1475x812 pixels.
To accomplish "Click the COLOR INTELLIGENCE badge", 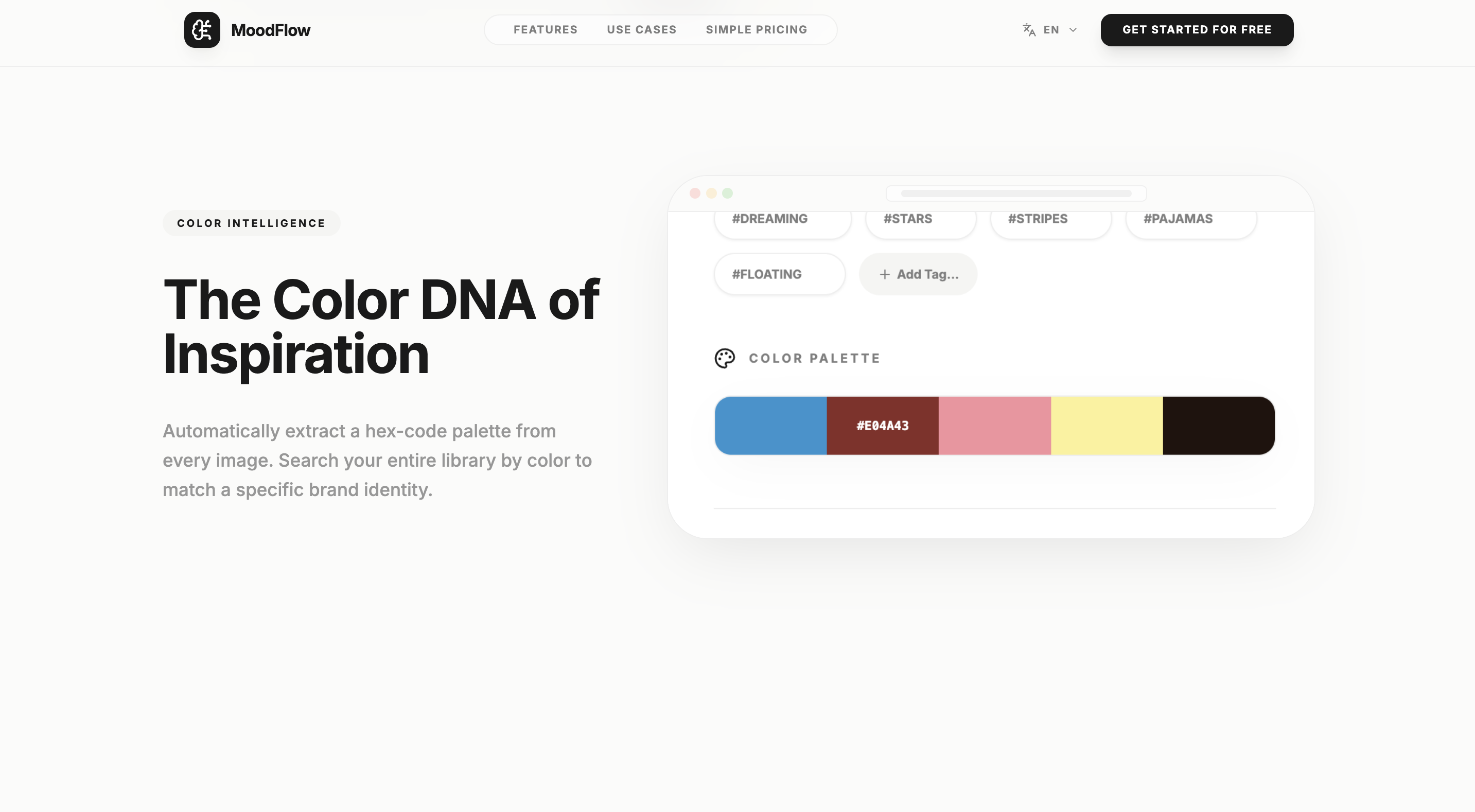I will (251, 223).
